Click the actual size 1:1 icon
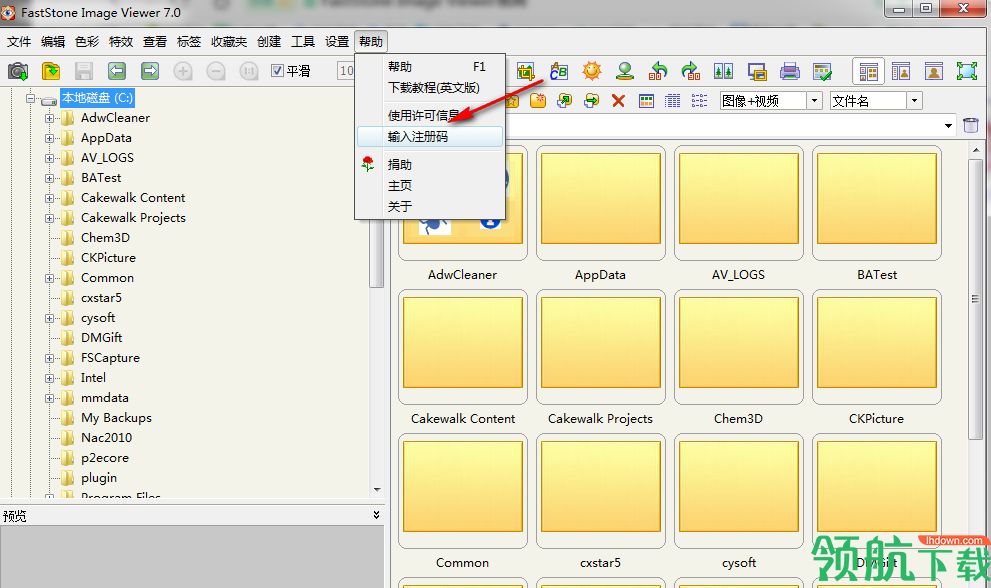Screen dimensions: 991x588 click(x=248, y=71)
